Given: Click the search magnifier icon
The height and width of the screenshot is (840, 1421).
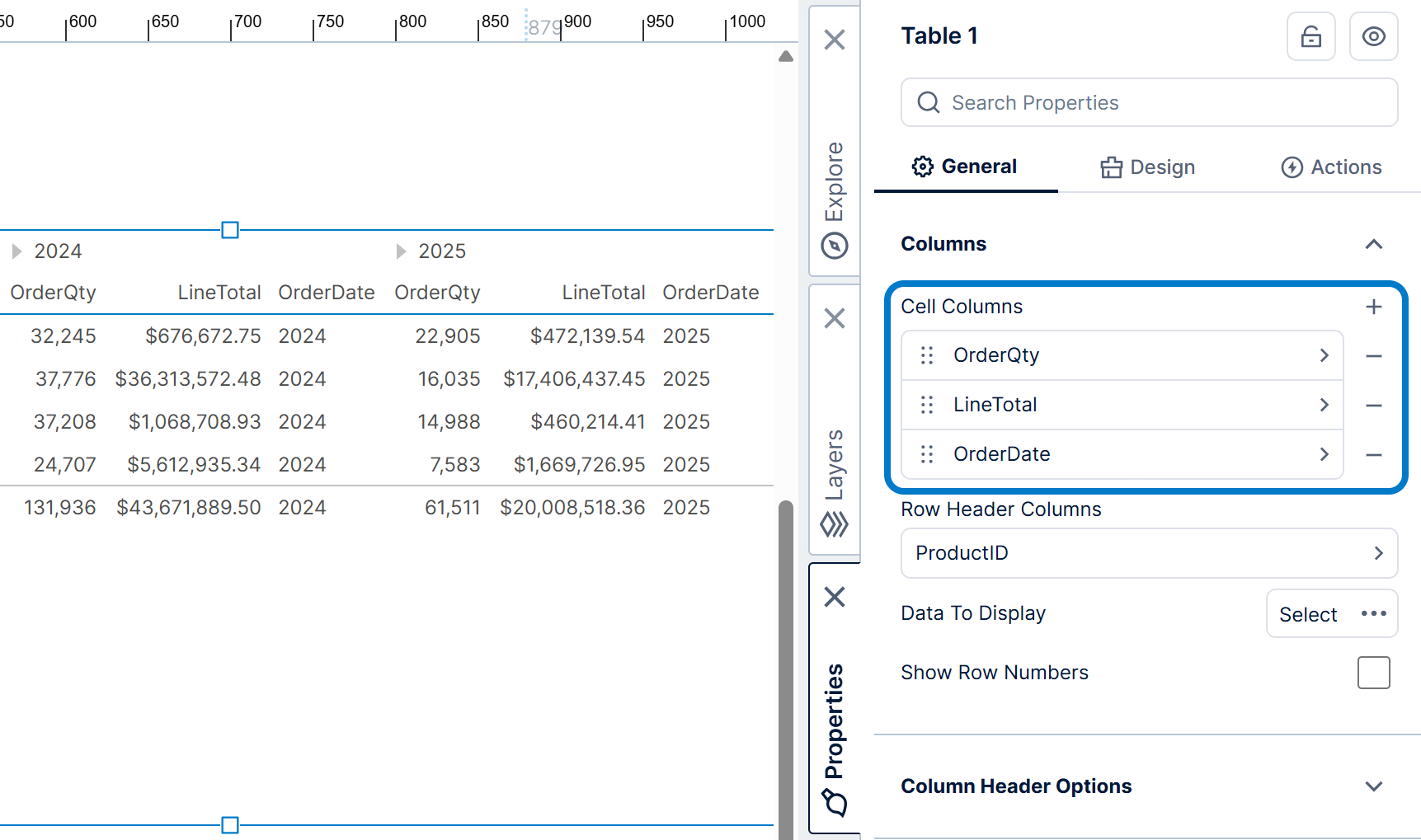Looking at the screenshot, I should (x=929, y=102).
